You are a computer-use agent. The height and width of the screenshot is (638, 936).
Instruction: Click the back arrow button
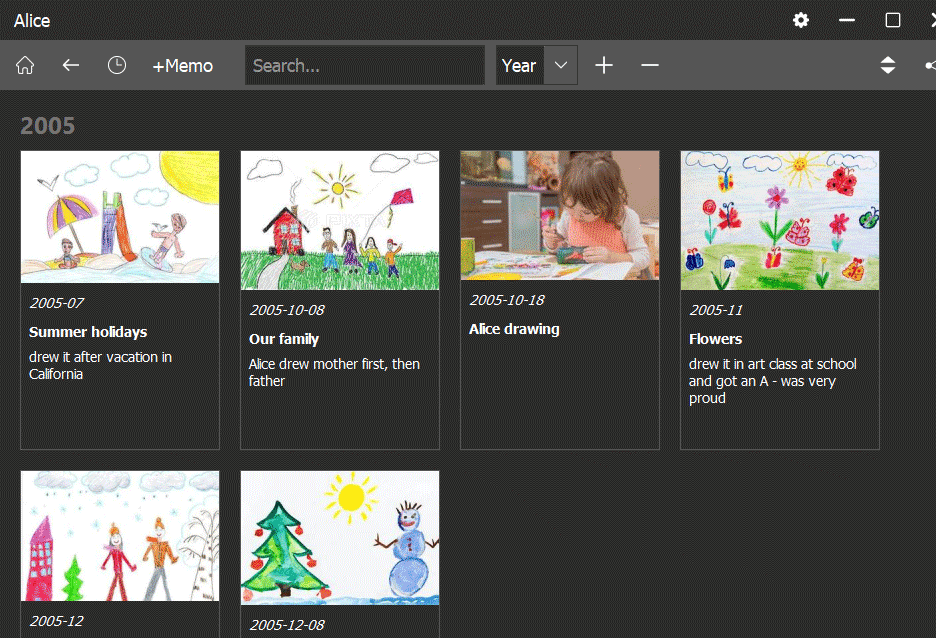point(70,65)
